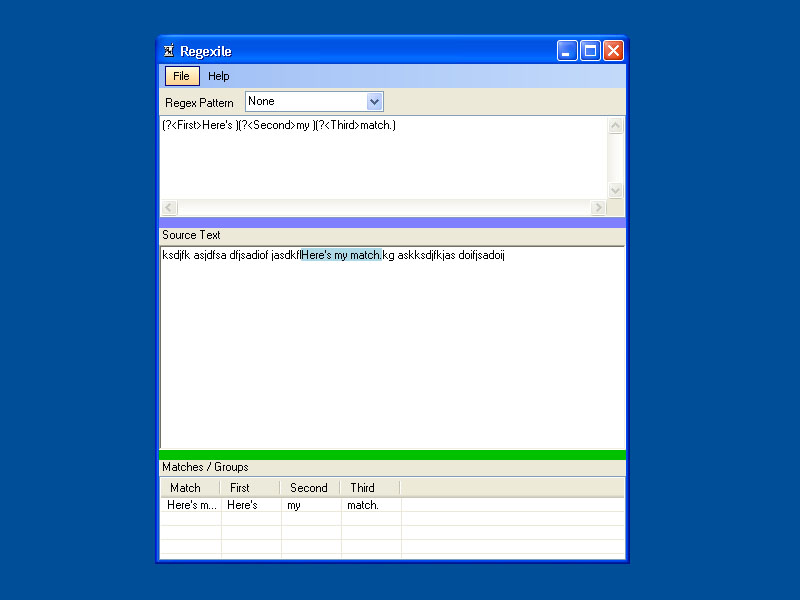Screen dimensions: 800x600
Task: Click the pattern box scroll up arrow
Action: click(x=616, y=126)
